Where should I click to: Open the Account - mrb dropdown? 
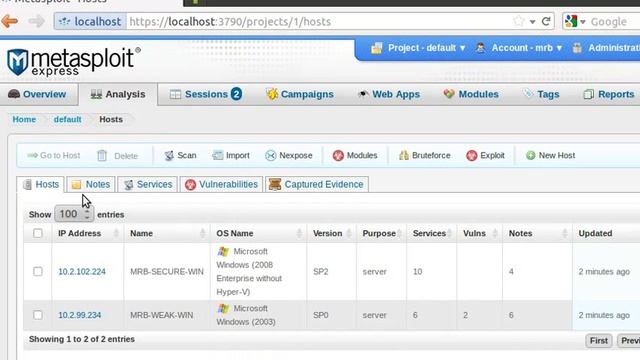click(520, 48)
